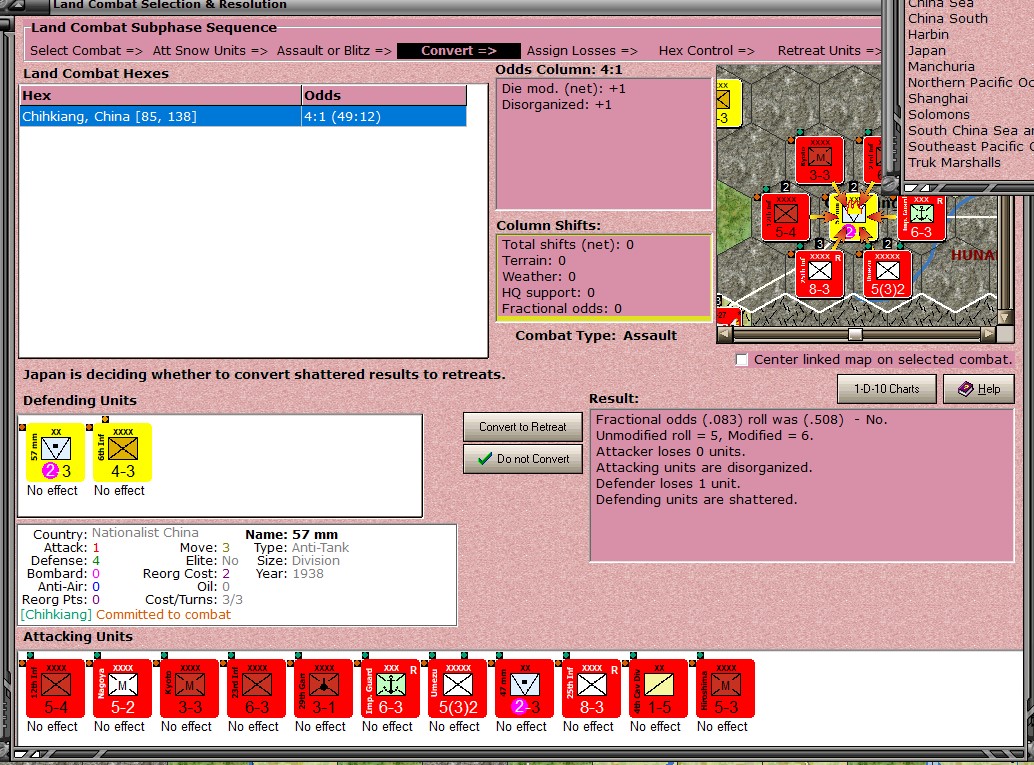Image resolution: width=1034 pixels, height=765 pixels.
Task: Select China South in the map list
Action: click(x=948, y=18)
